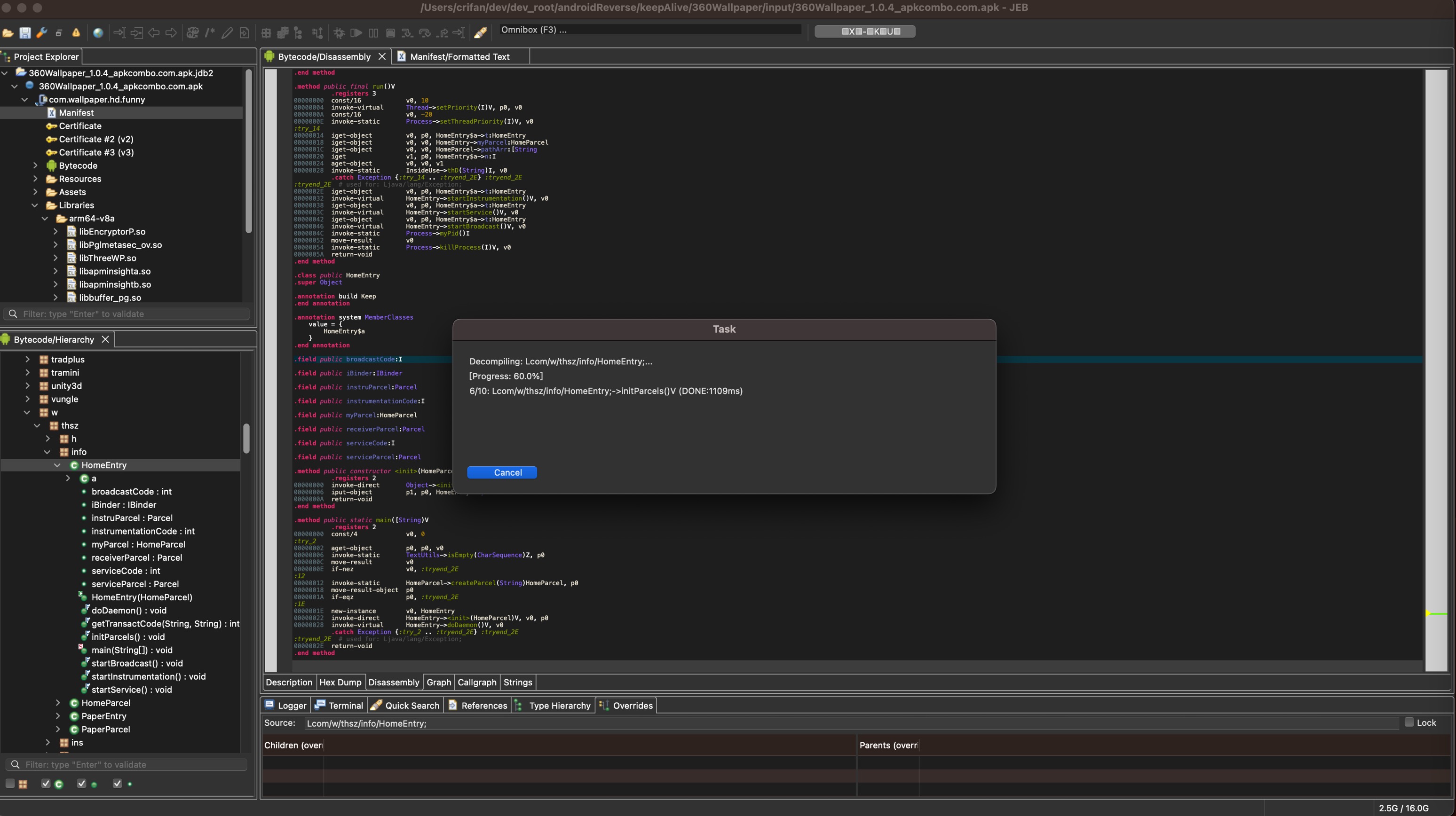Screen dimensions: 1456x816
Task: Click the open folder toolbar icon
Action: (8, 33)
